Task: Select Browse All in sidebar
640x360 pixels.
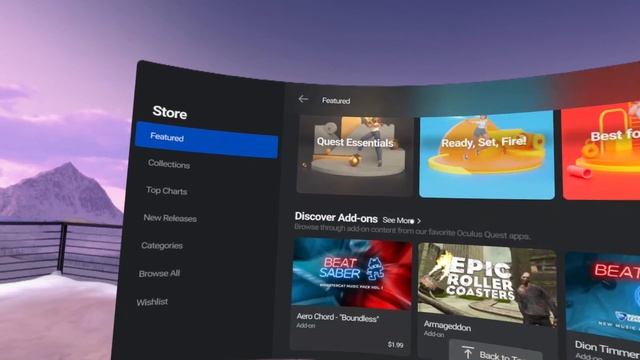Action: (x=159, y=273)
